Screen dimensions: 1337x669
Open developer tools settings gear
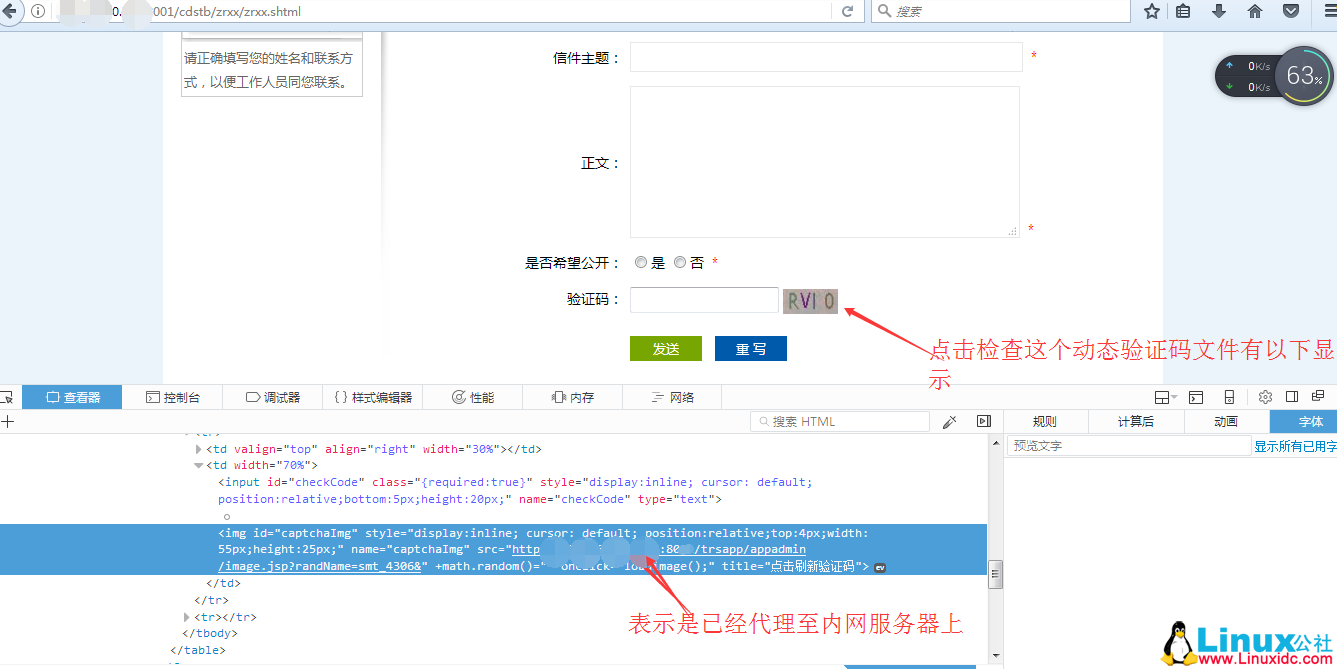(x=1265, y=397)
